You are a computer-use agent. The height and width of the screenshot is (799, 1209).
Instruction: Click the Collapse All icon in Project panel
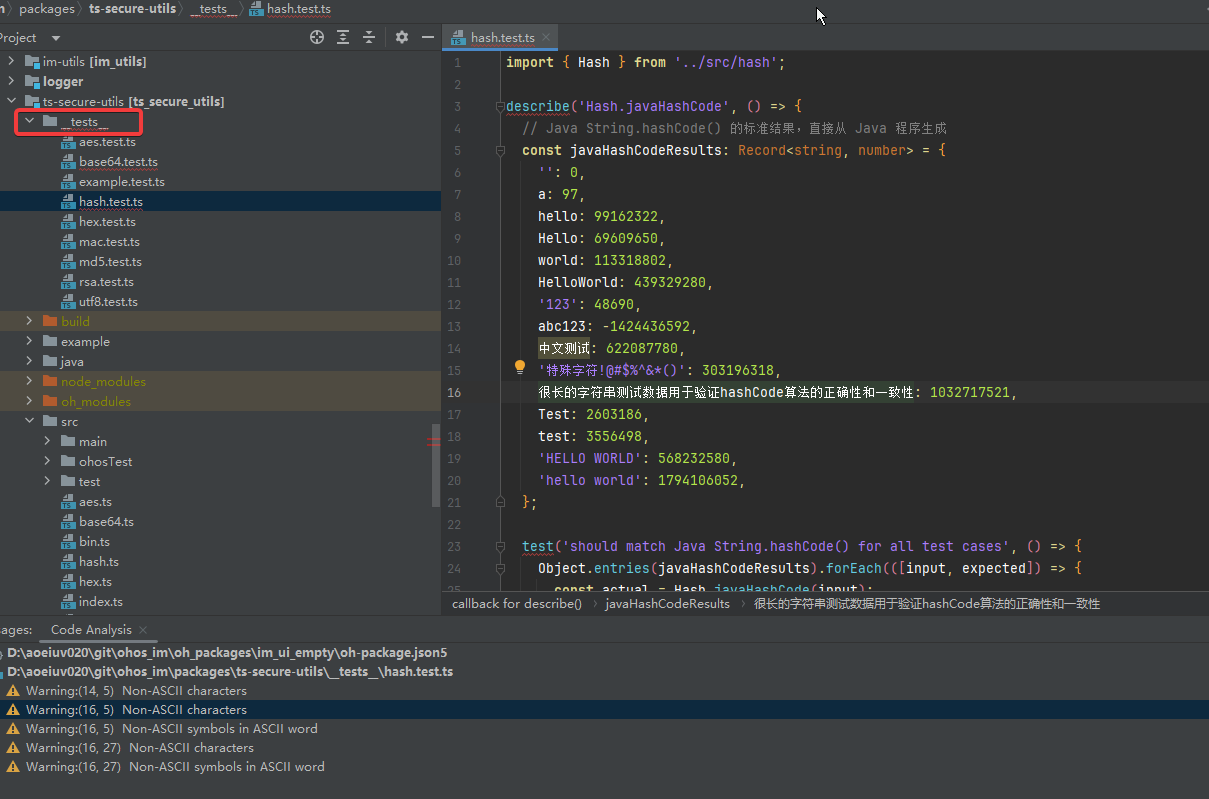coord(369,37)
